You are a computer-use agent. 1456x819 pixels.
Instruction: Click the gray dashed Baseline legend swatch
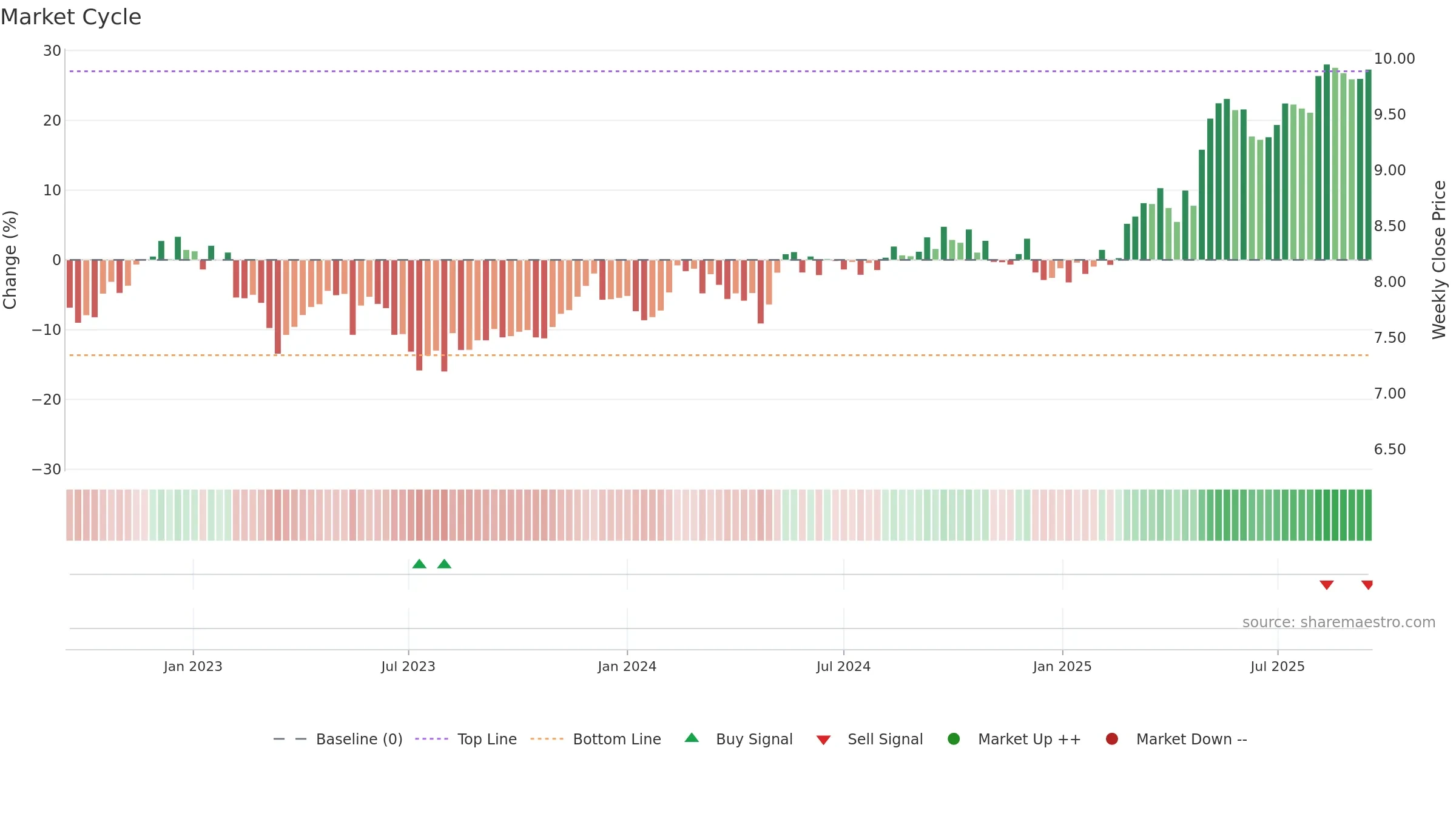(x=290, y=739)
